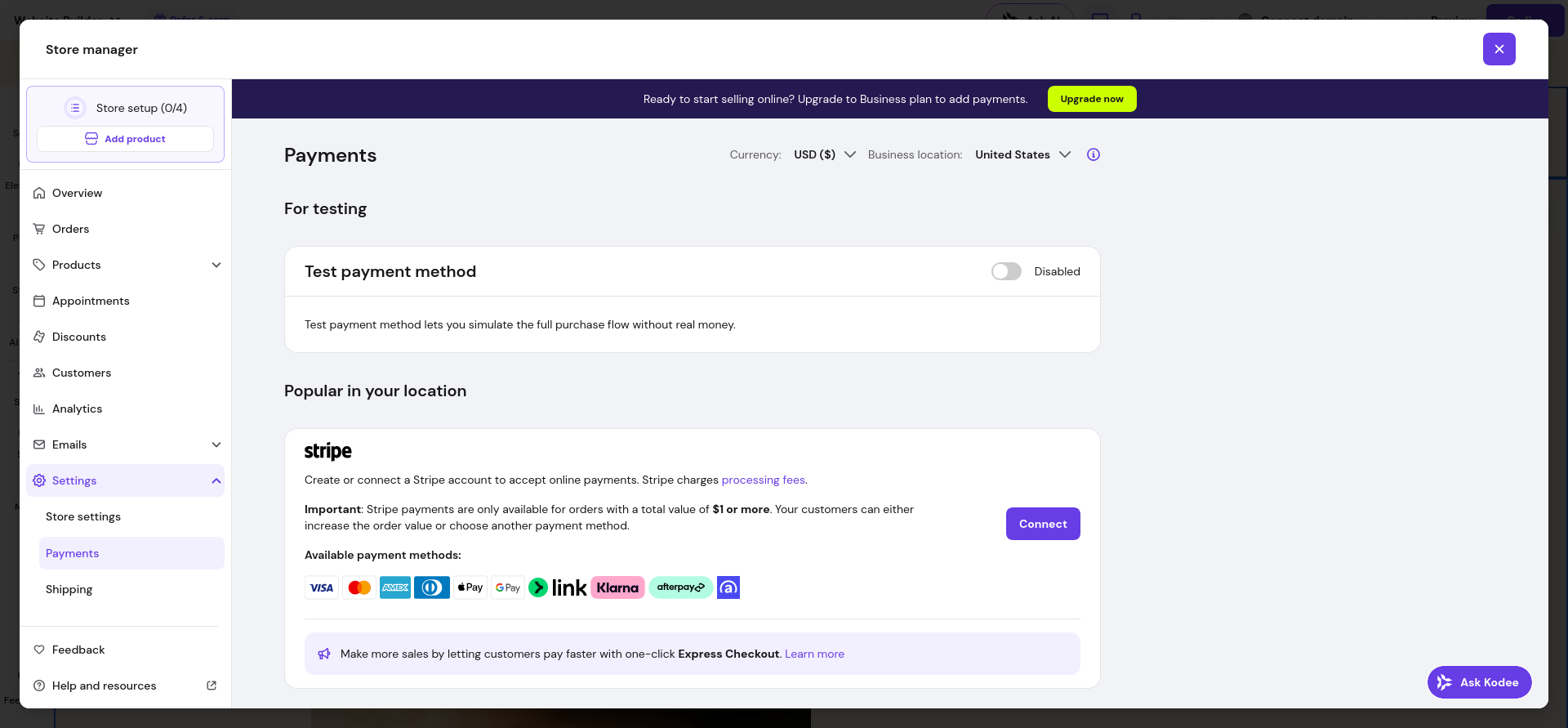Click the Afterpay logo
This screenshot has height=728, width=1568.
pyautogui.click(x=681, y=587)
